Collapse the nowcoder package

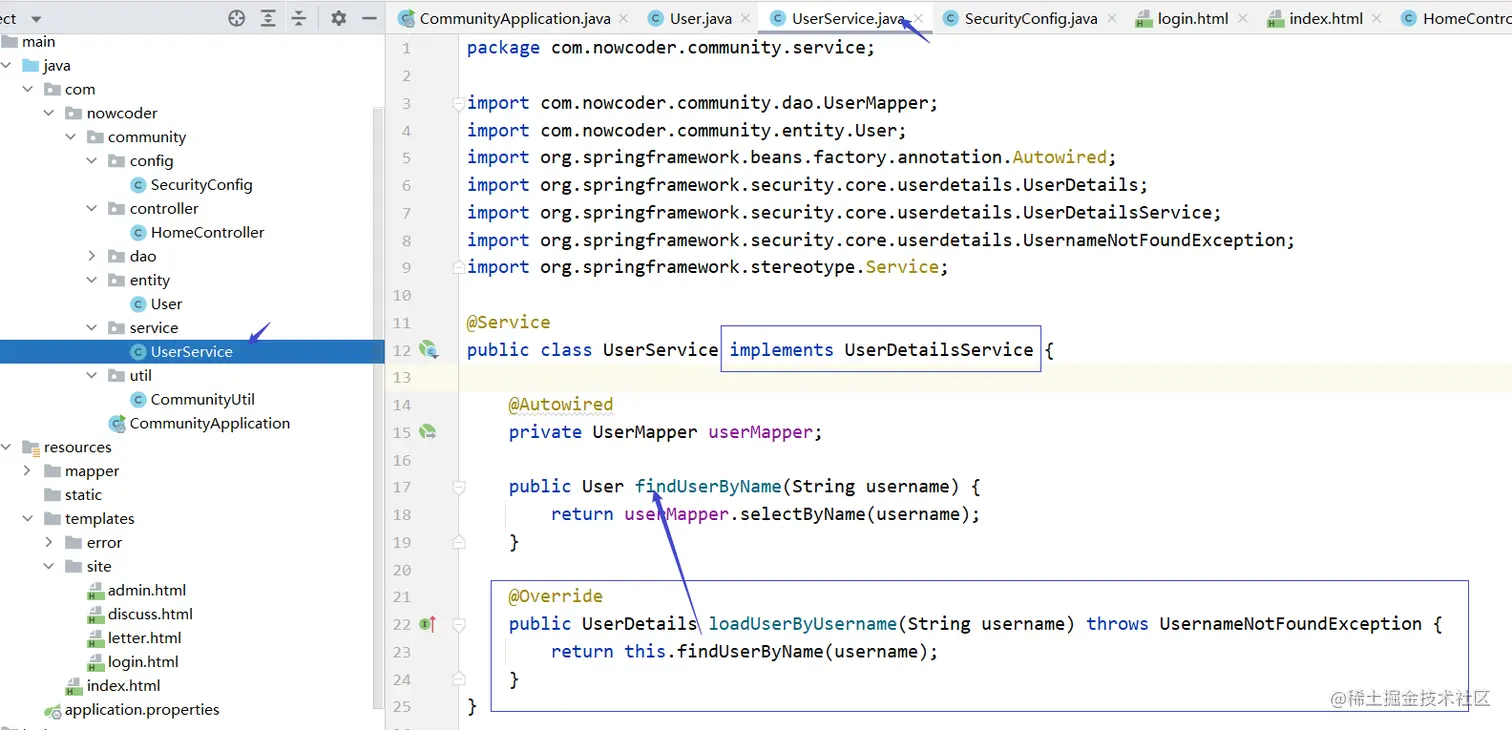point(49,113)
